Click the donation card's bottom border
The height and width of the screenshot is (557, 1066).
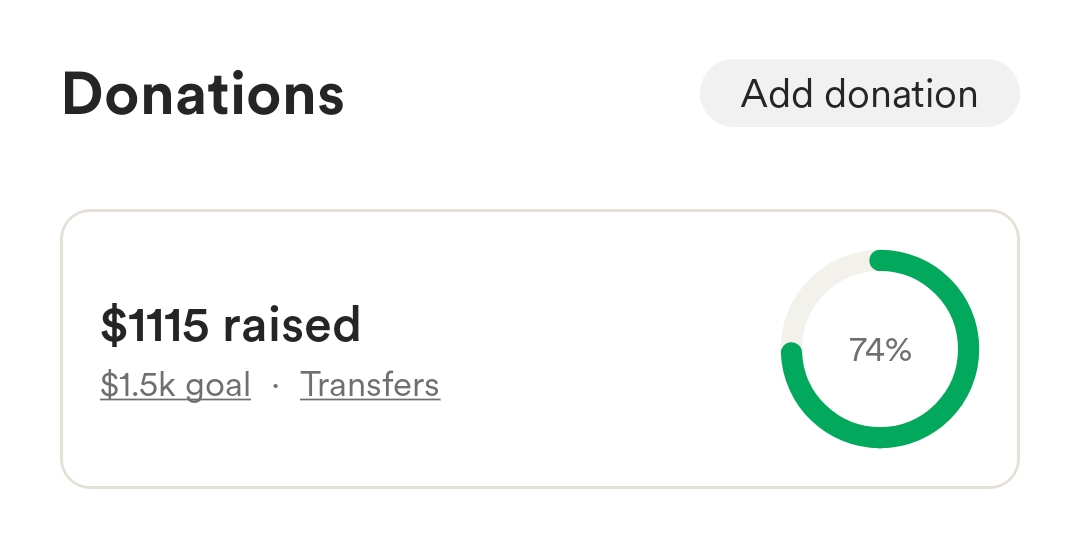pyautogui.click(x=540, y=488)
